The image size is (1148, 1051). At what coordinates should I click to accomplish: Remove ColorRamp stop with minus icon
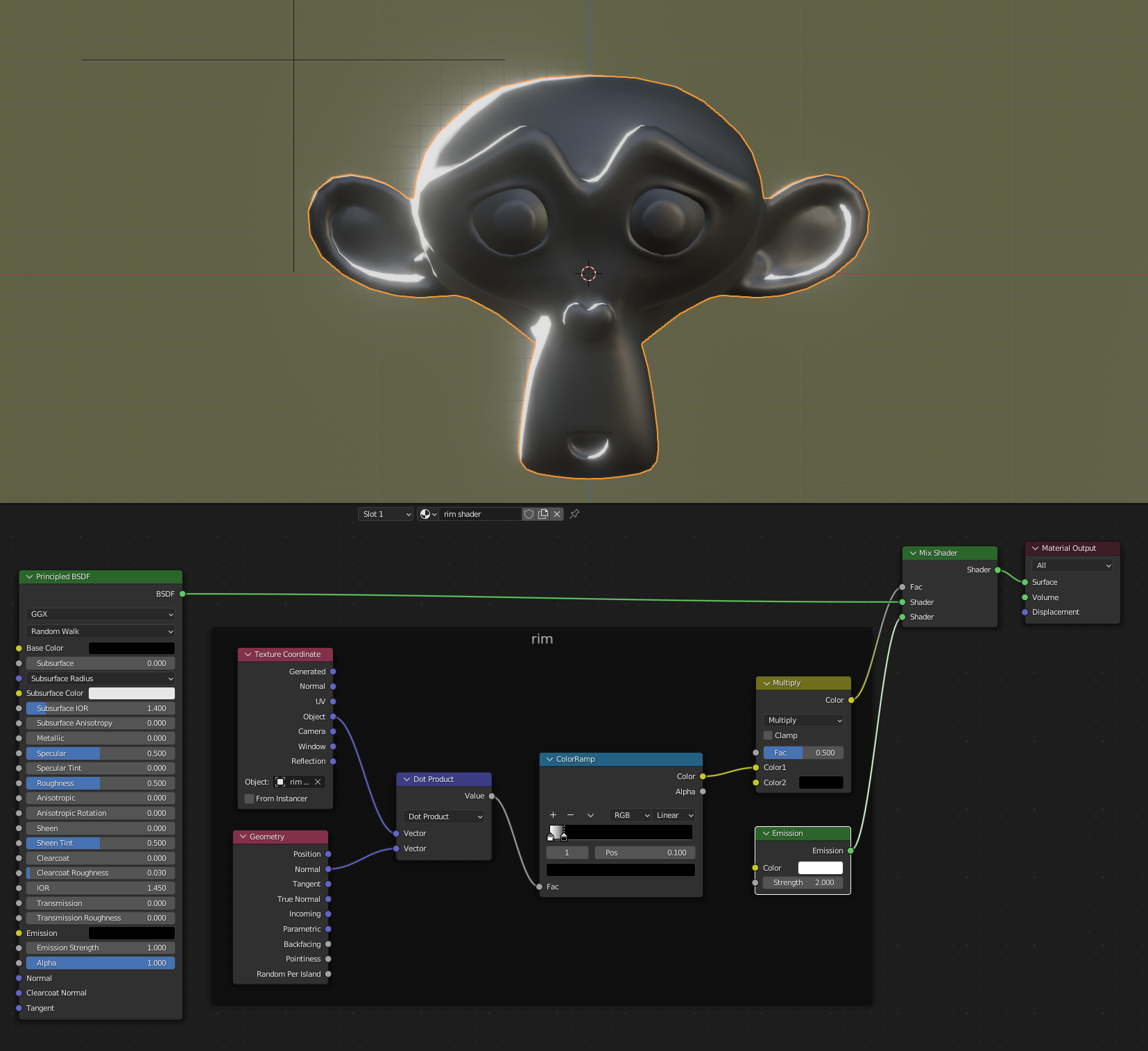tap(570, 815)
